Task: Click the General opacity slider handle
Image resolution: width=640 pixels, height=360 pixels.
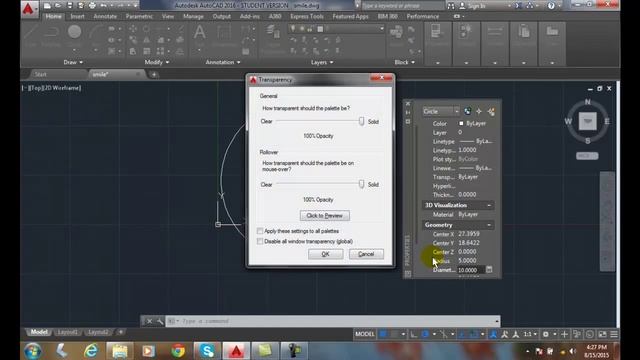Action: click(361, 121)
